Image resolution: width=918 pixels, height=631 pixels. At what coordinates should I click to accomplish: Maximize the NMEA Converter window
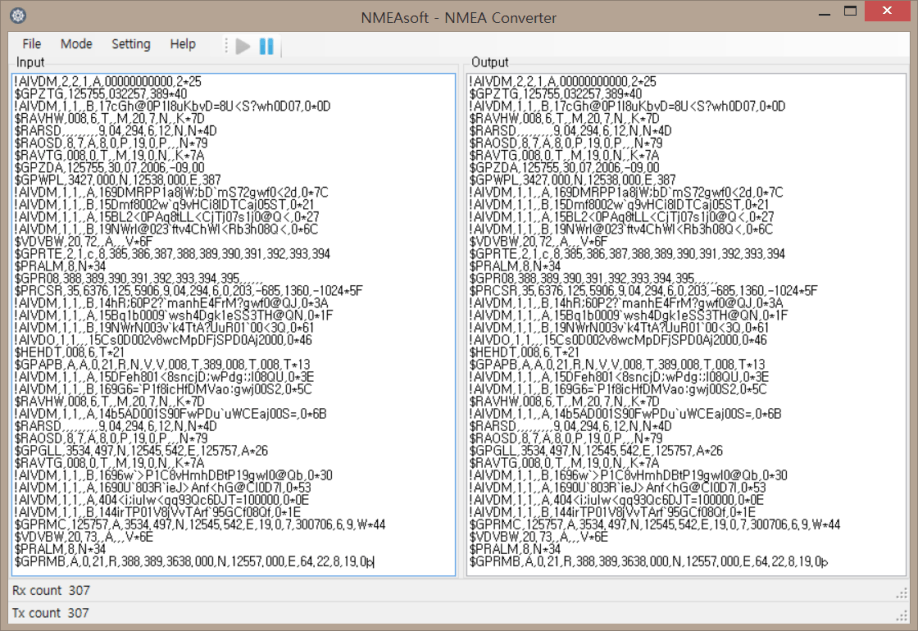[x=851, y=11]
